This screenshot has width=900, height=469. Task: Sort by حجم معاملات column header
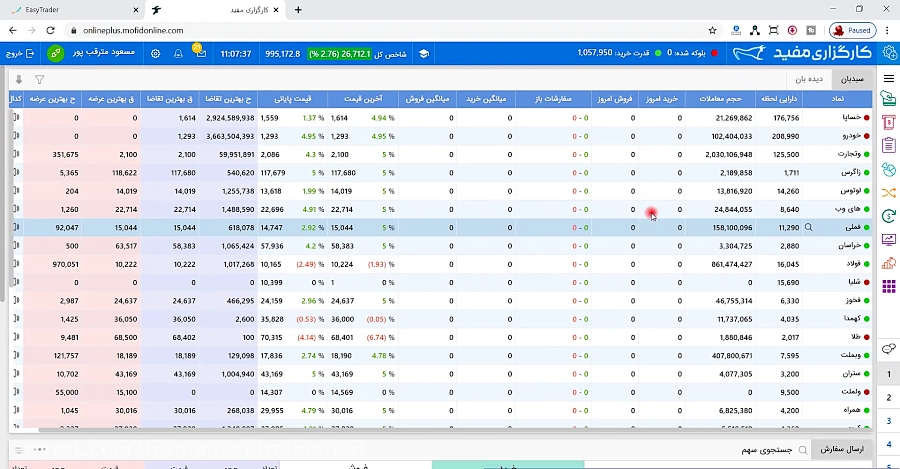[720, 99]
